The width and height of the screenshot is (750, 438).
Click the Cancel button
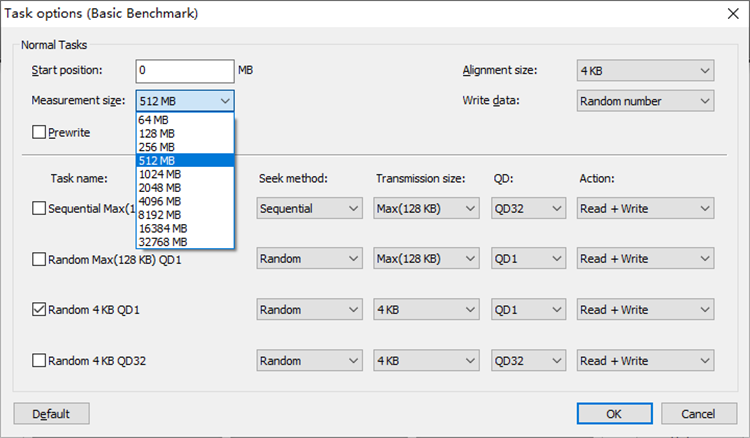point(698,414)
